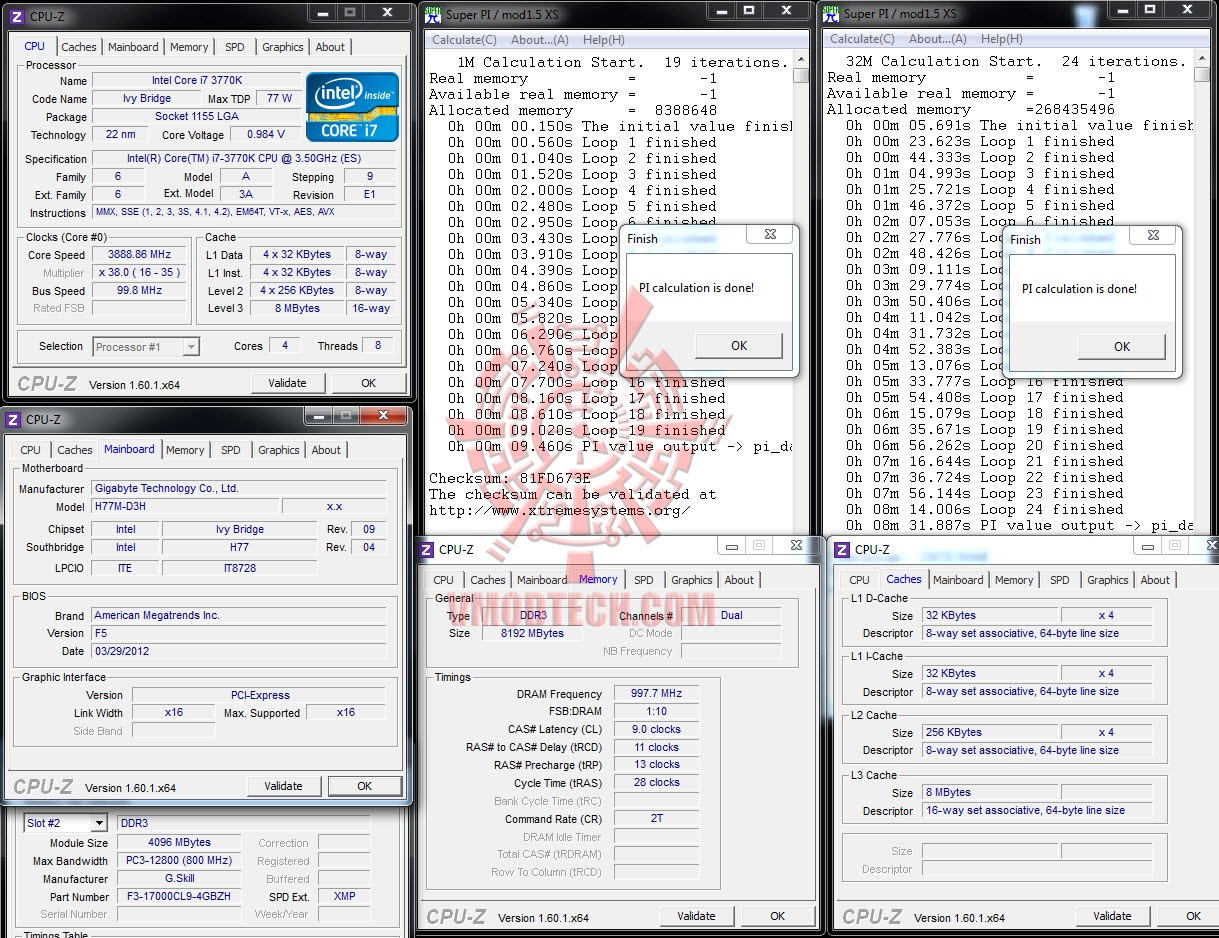Click the CPU-Z icon in the Mainboard window title bar

coord(13,420)
